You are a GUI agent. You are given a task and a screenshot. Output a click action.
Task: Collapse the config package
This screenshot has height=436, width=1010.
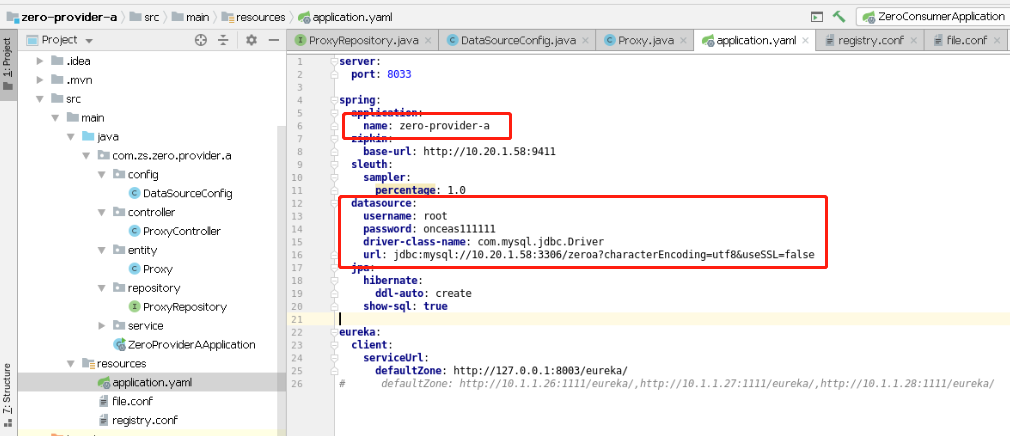101,175
